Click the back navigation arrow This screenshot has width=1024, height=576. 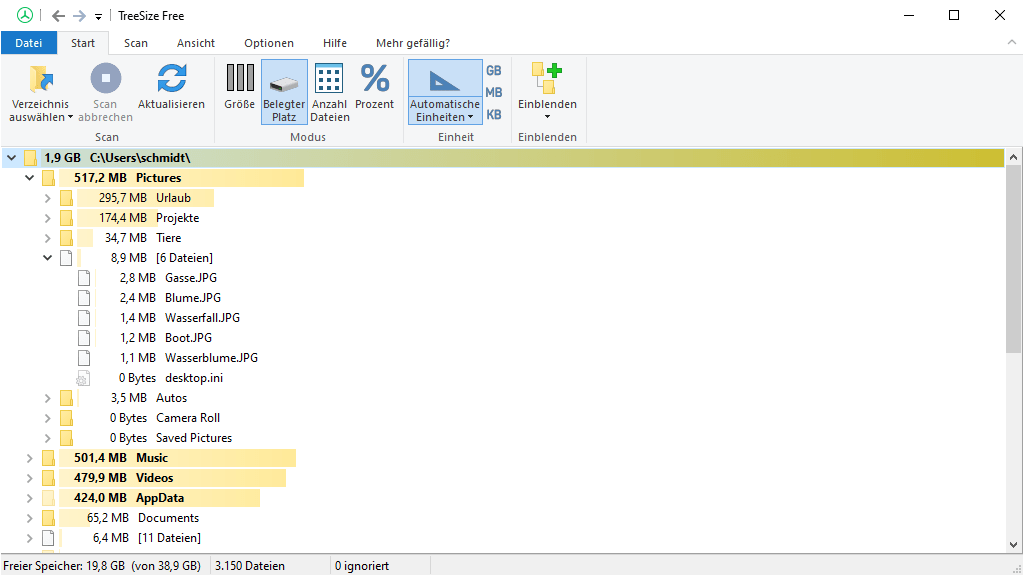point(58,16)
